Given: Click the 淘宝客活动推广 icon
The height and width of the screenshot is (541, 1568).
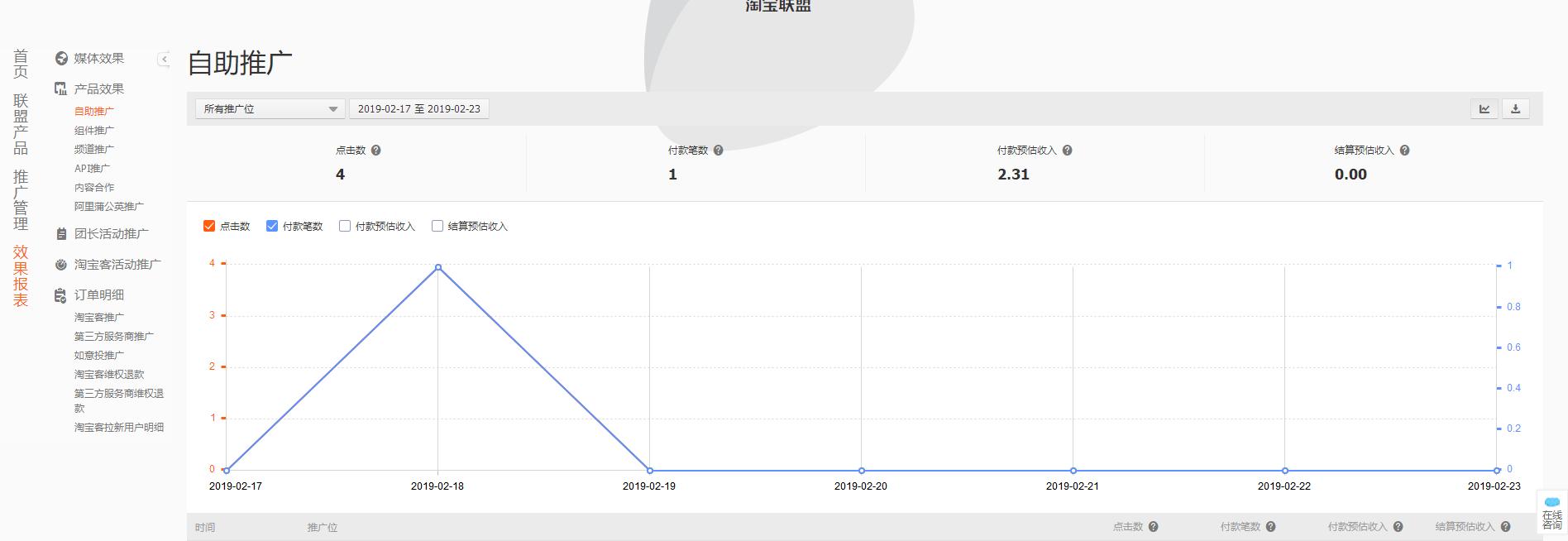Looking at the screenshot, I should point(61,265).
